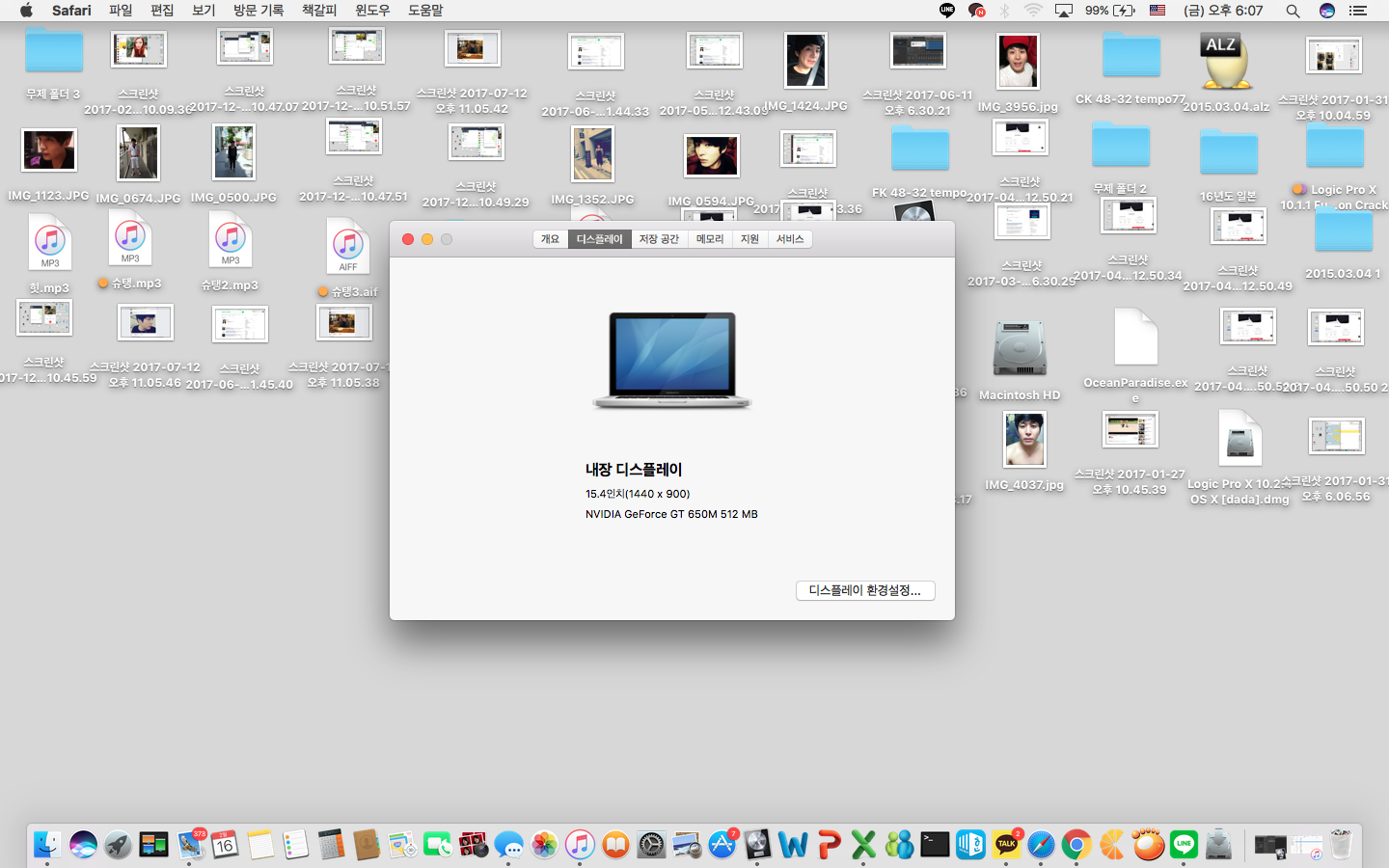The height and width of the screenshot is (868, 1389).
Task: Select the 개요 tab
Action: (550, 239)
